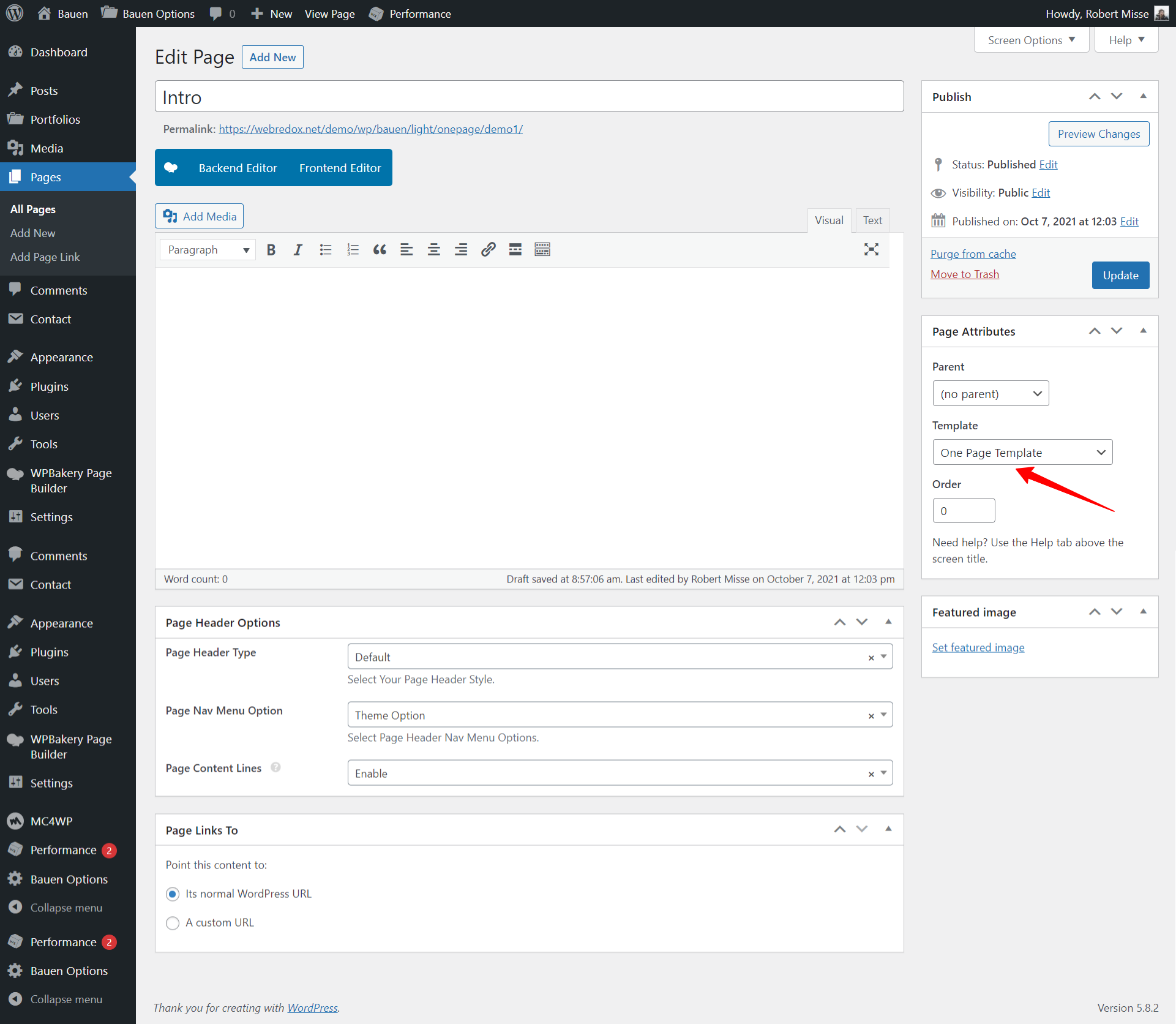Expand Screen Options
The width and height of the screenshot is (1176, 1024).
1031,40
